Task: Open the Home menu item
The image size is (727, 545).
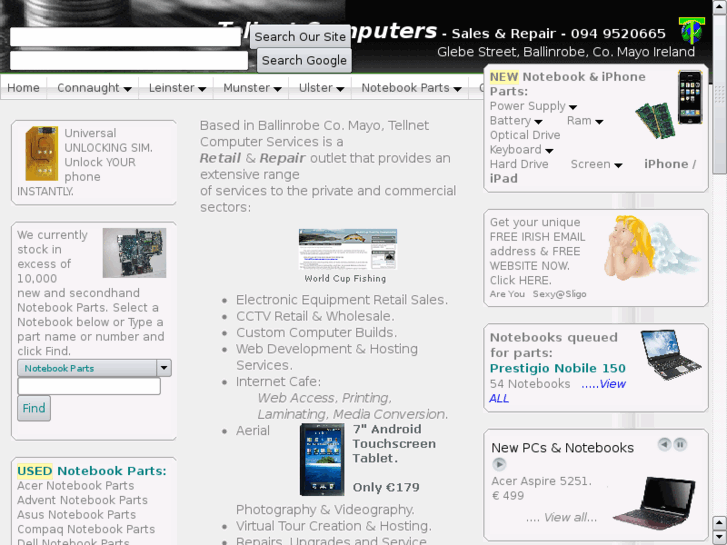Action: tap(23, 88)
